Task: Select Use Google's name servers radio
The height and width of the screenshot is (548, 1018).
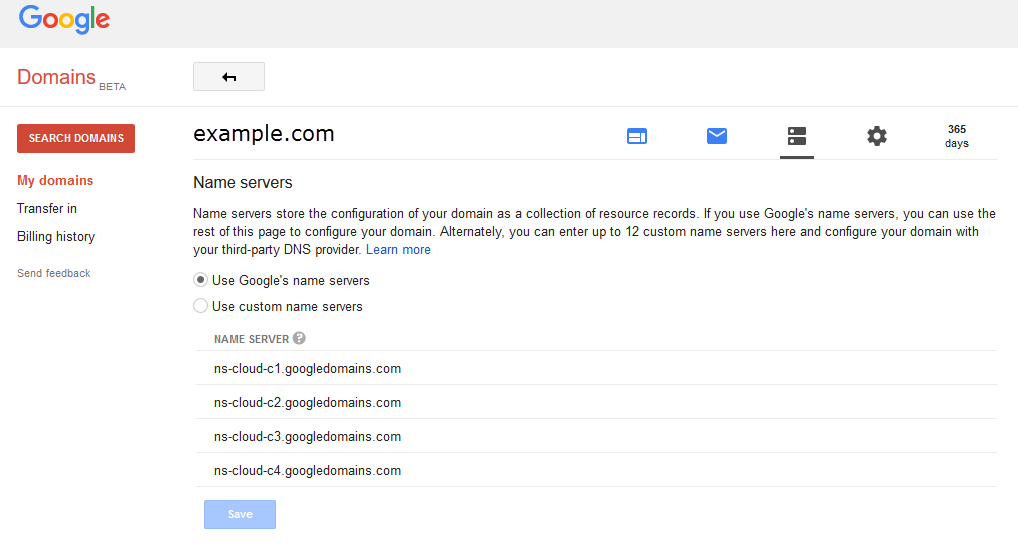Action: pyautogui.click(x=201, y=280)
